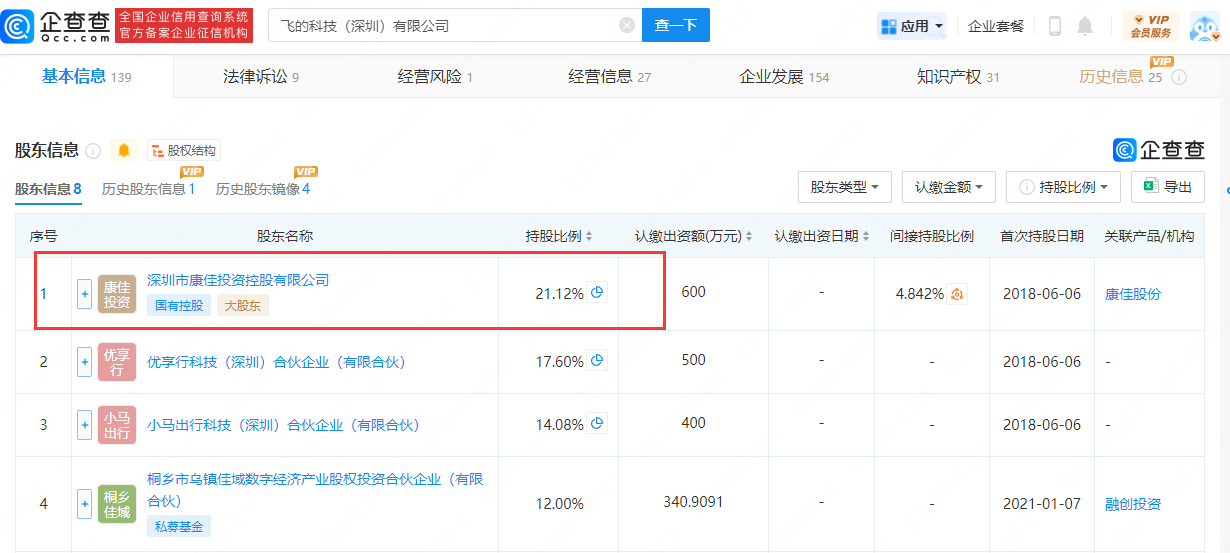Click the 小马出行 company logo

117,425
